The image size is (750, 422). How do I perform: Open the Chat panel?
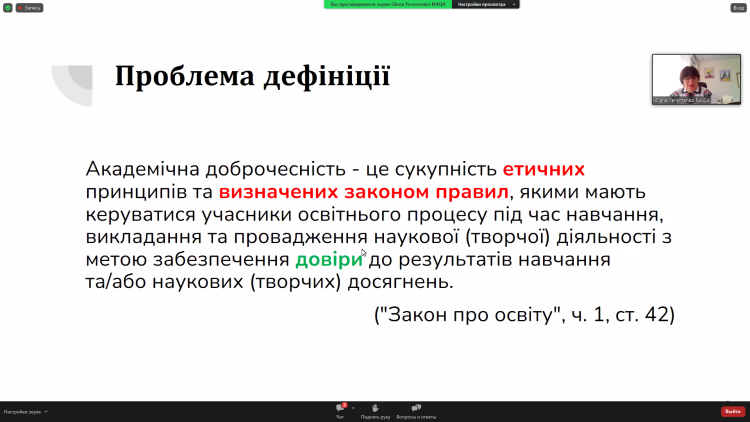point(340,409)
